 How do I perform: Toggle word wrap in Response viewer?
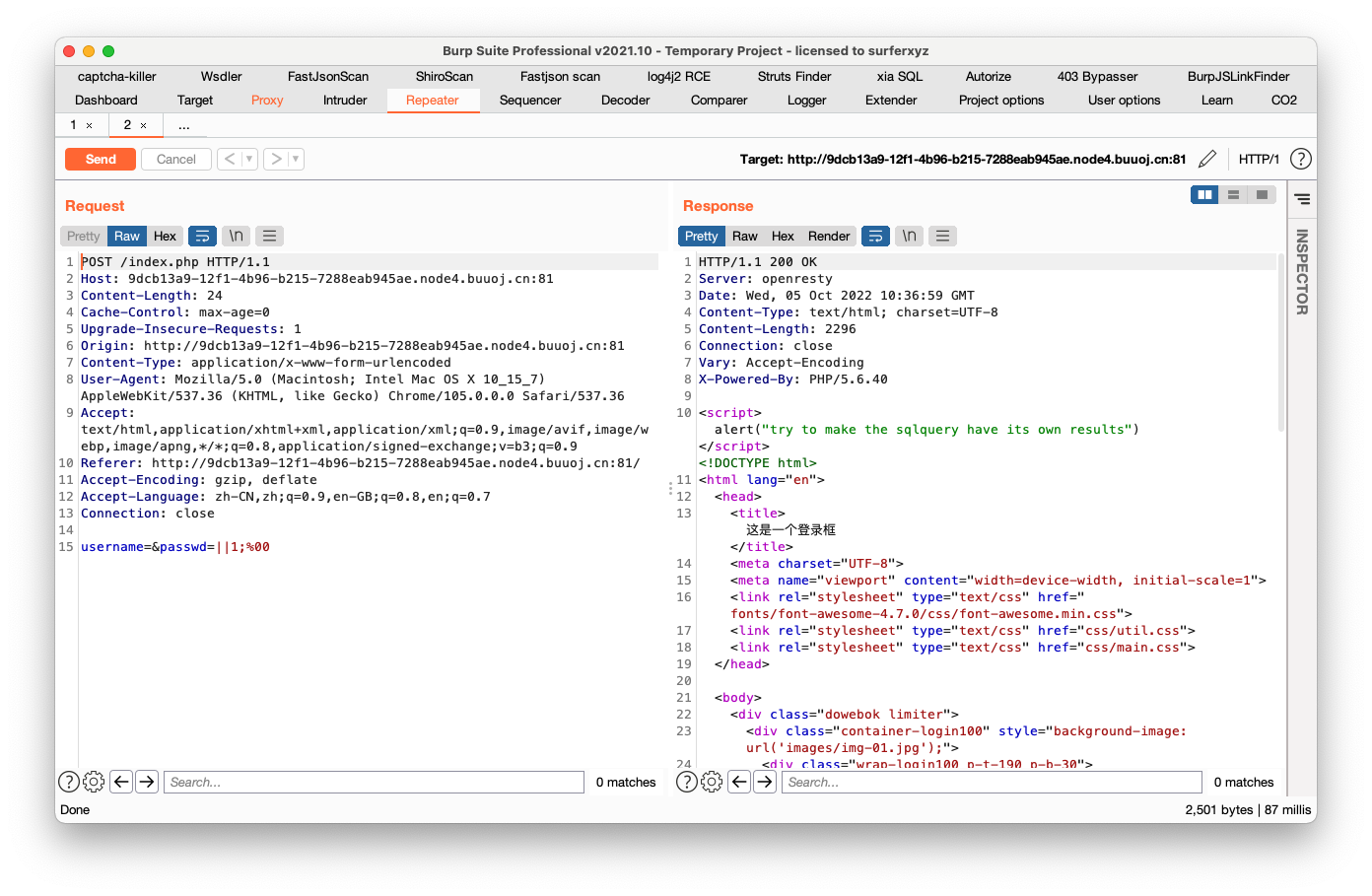[x=875, y=237]
